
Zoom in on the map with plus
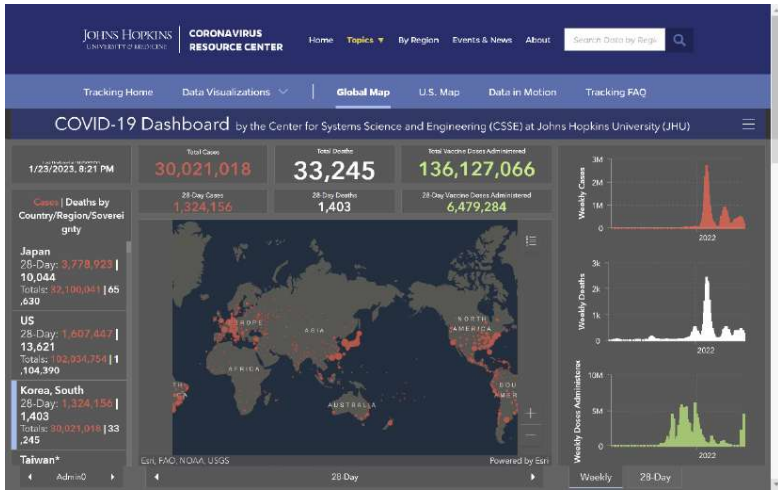point(530,413)
